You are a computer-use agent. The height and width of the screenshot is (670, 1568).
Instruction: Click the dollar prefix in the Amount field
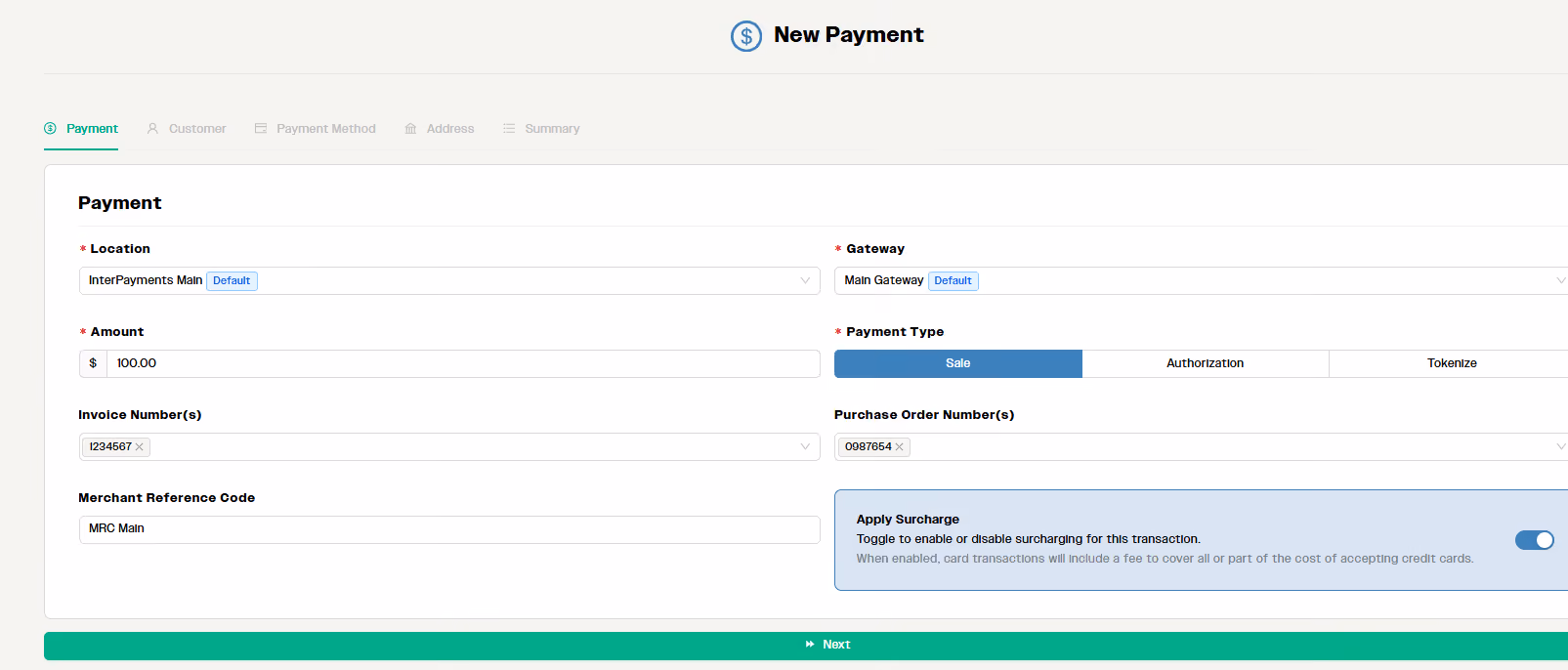click(x=93, y=363)
